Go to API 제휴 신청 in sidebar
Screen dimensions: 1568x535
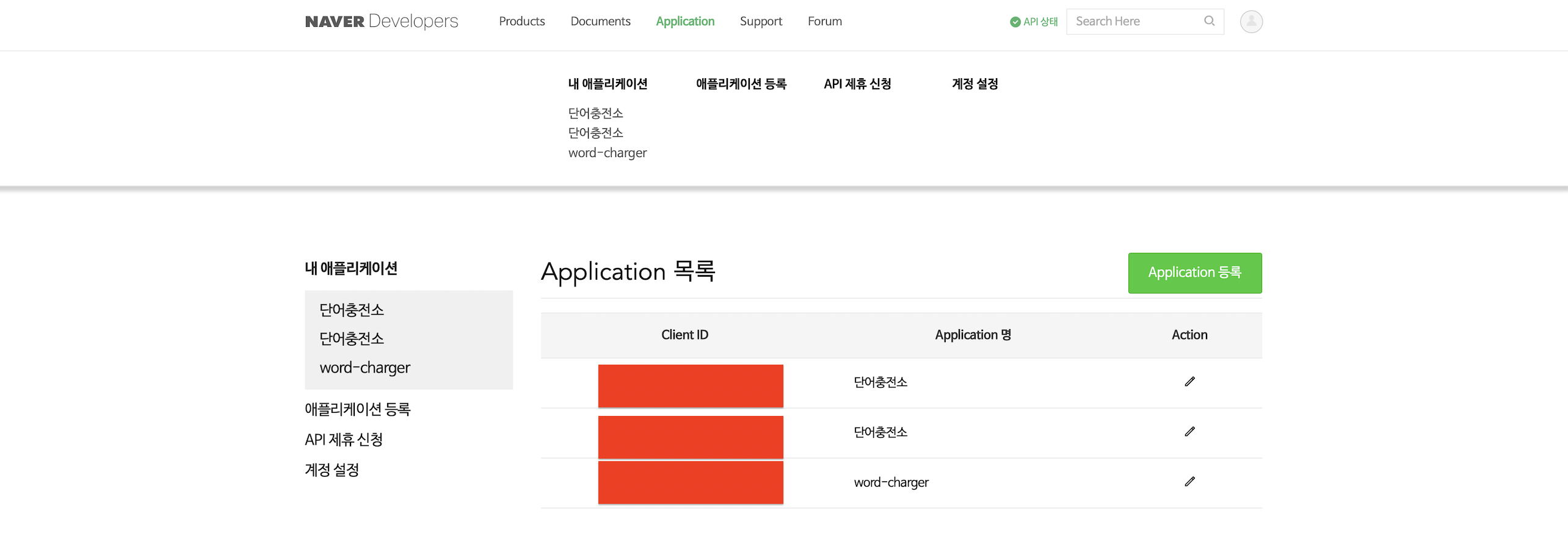pyautogui.click(x=344, y=440)
